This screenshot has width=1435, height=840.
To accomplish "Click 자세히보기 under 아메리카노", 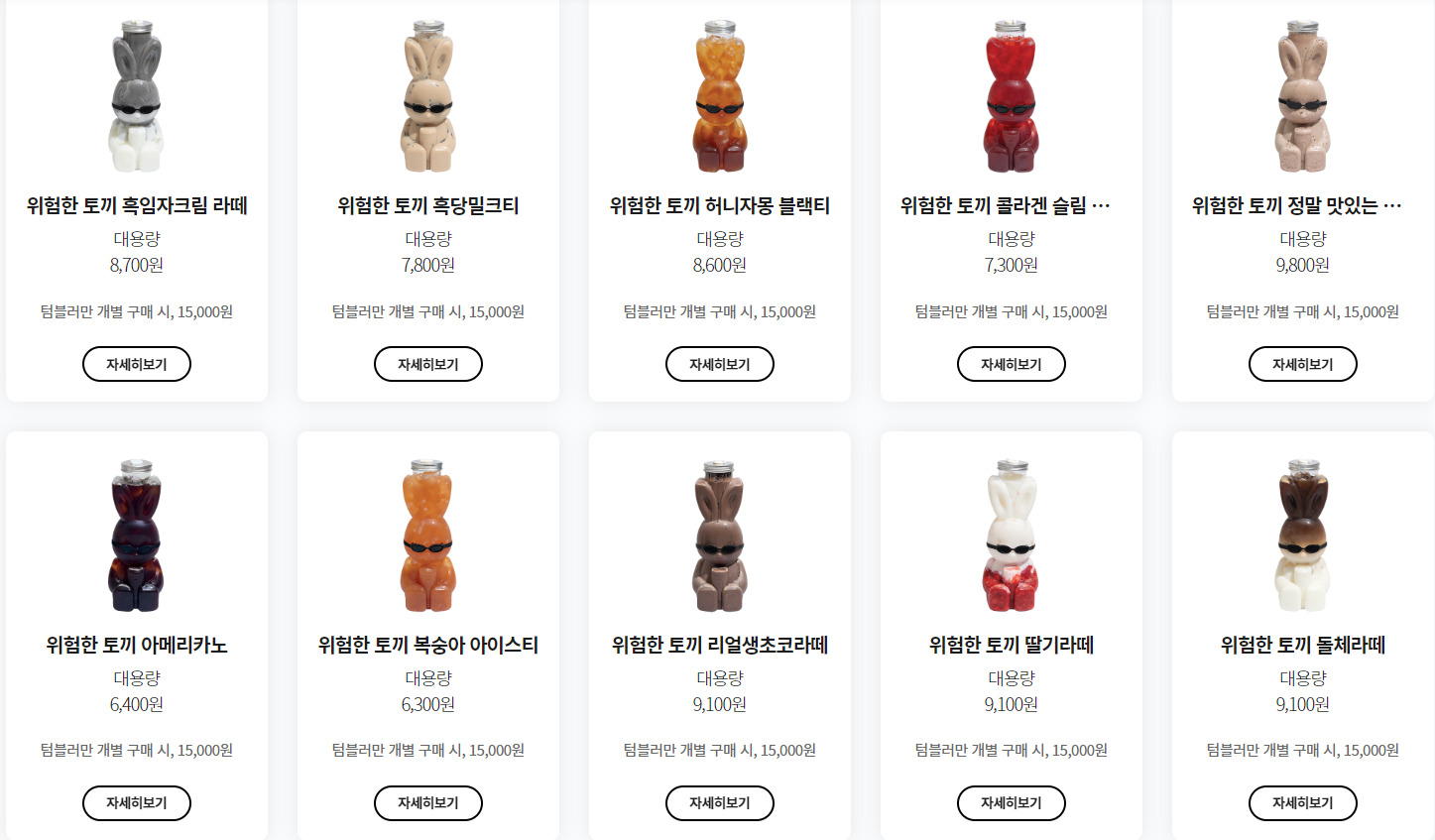I will click(136, 803).
